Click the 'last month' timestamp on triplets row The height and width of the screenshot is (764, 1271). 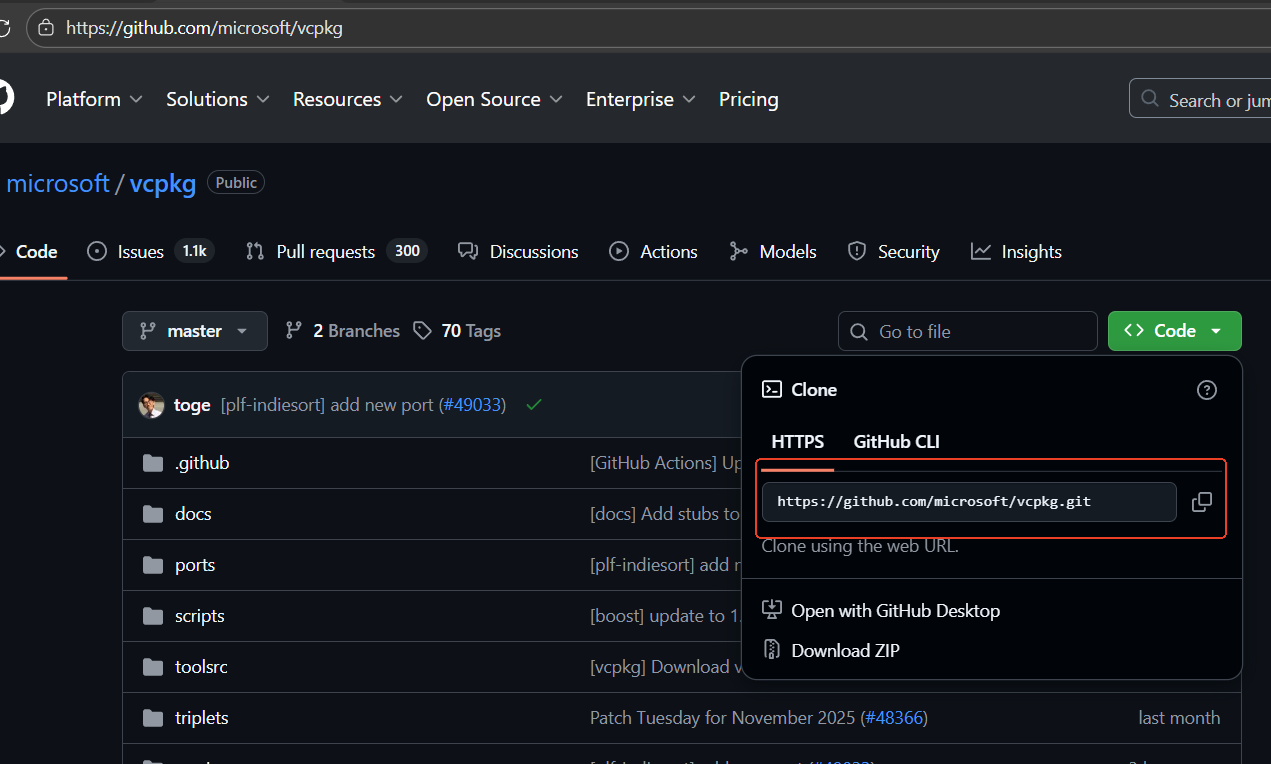point(1179,718)
